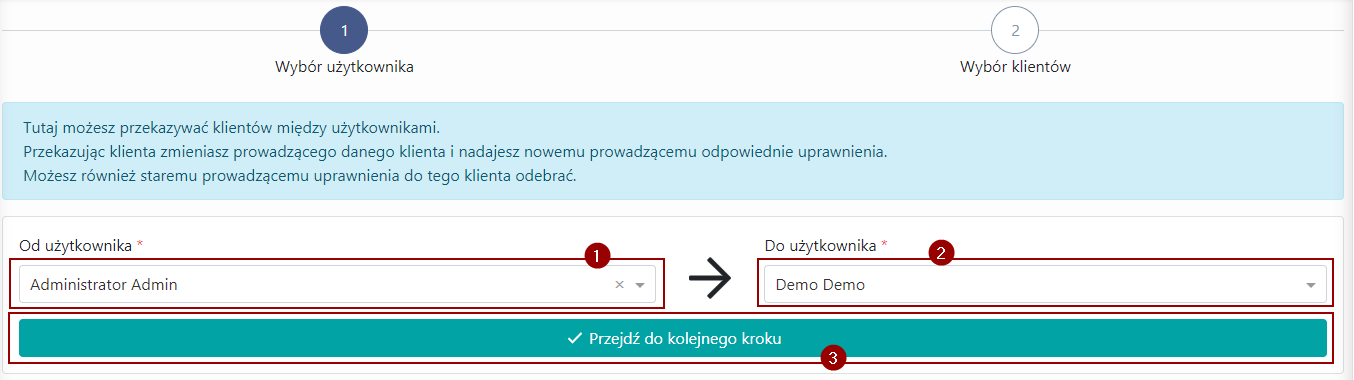Expand the Do użytkownika dropdown arrow

[x=1311, y=285]
